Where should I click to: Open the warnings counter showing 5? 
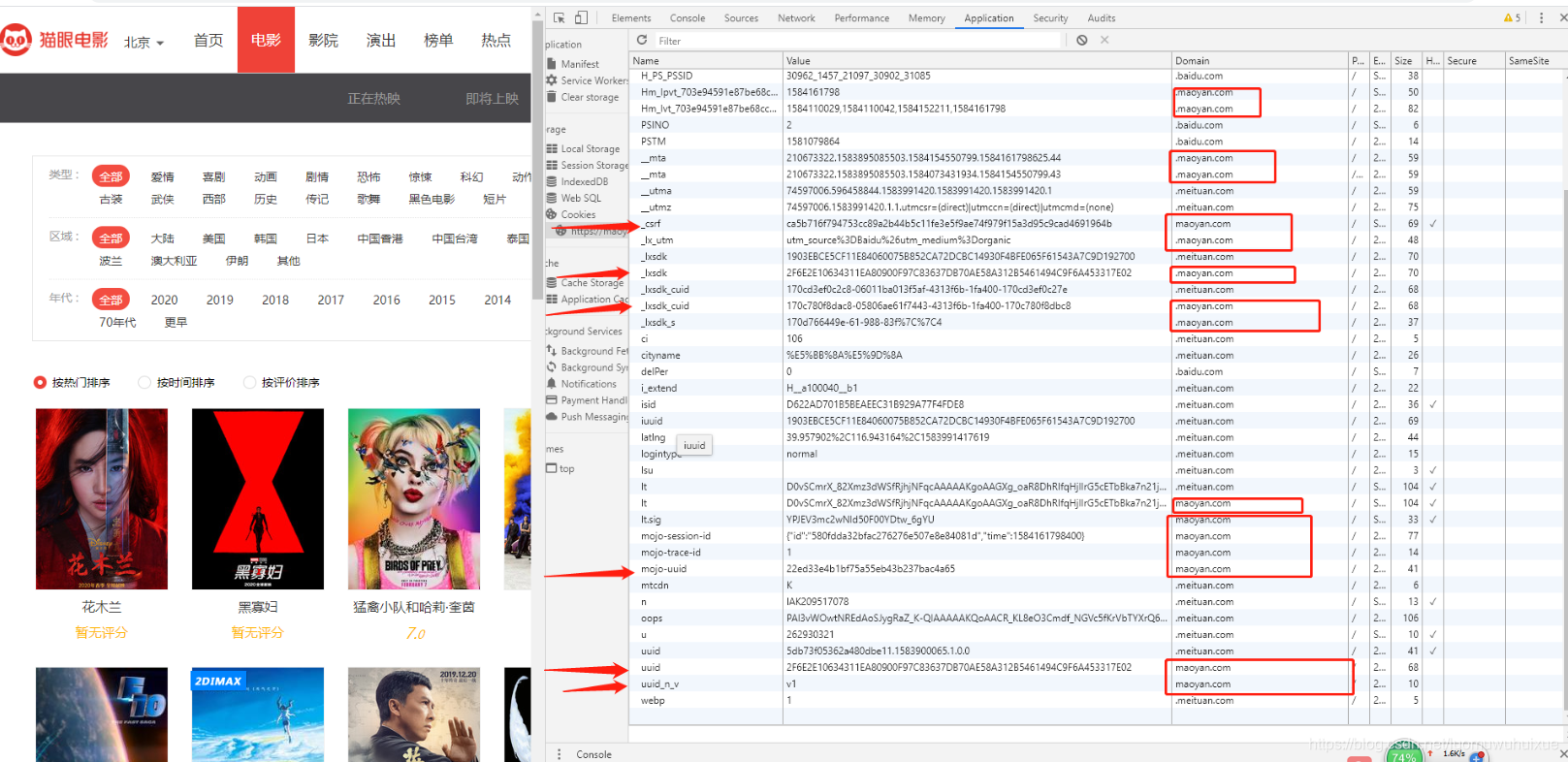pyautogui.click(x=1512, y=17)
